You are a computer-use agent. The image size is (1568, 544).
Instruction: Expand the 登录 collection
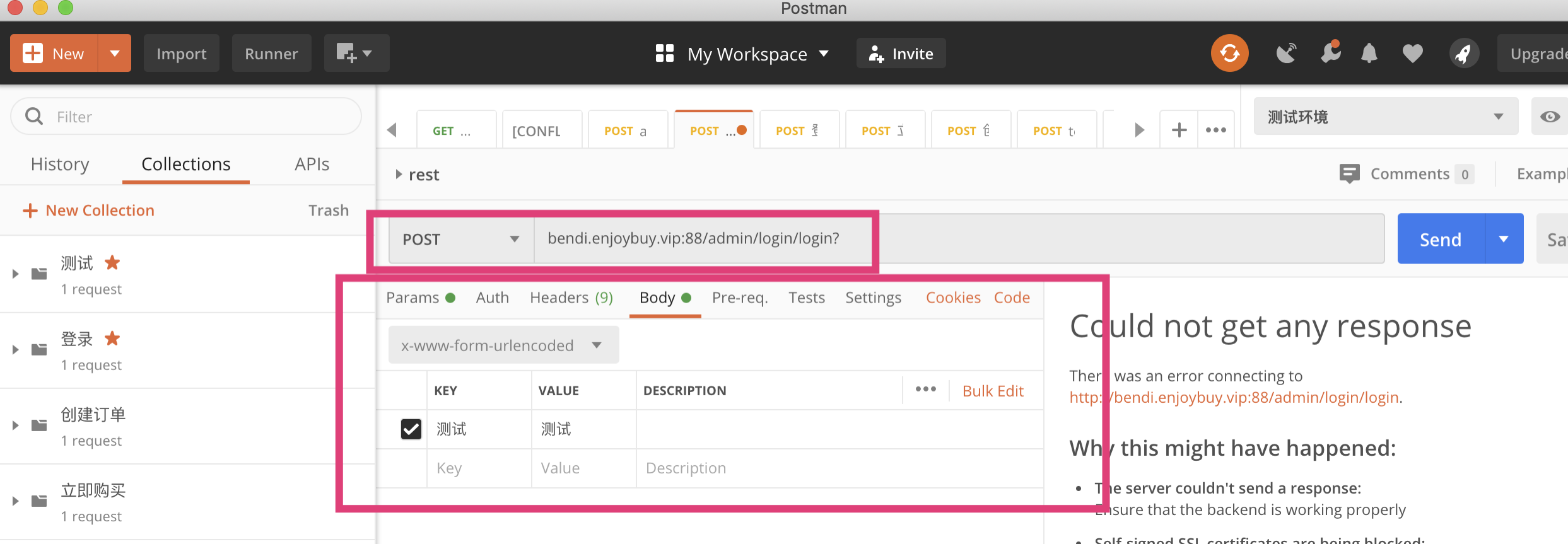pyautogui.click(x=15, y=349)
